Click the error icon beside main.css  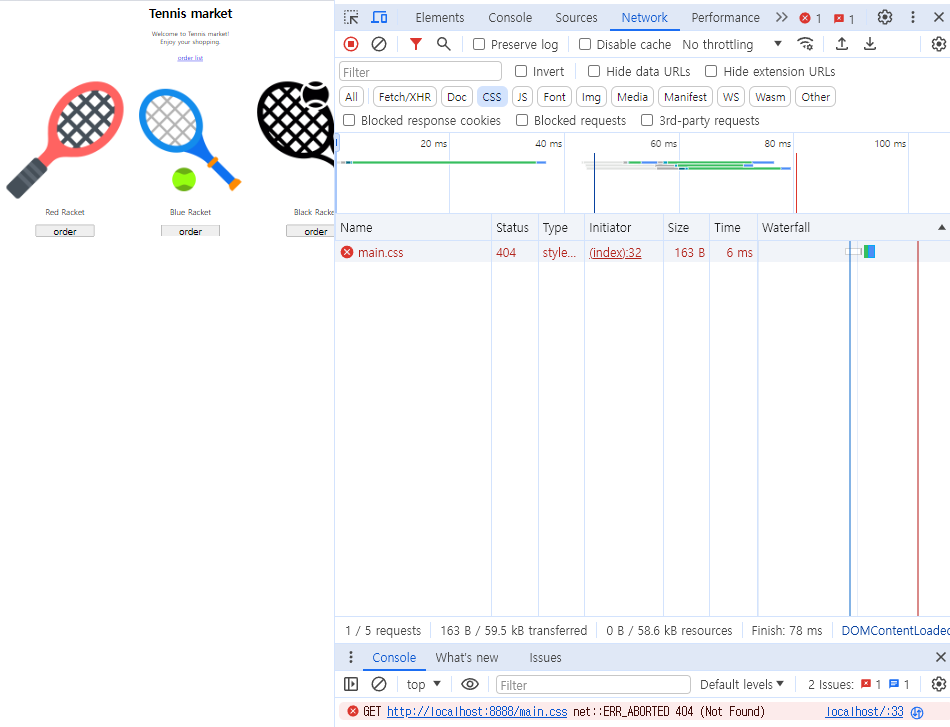point(347,252)
